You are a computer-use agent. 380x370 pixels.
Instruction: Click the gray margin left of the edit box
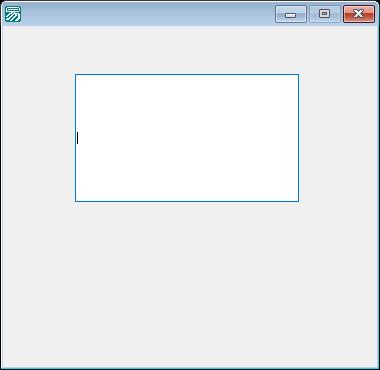tap(39, 138)
